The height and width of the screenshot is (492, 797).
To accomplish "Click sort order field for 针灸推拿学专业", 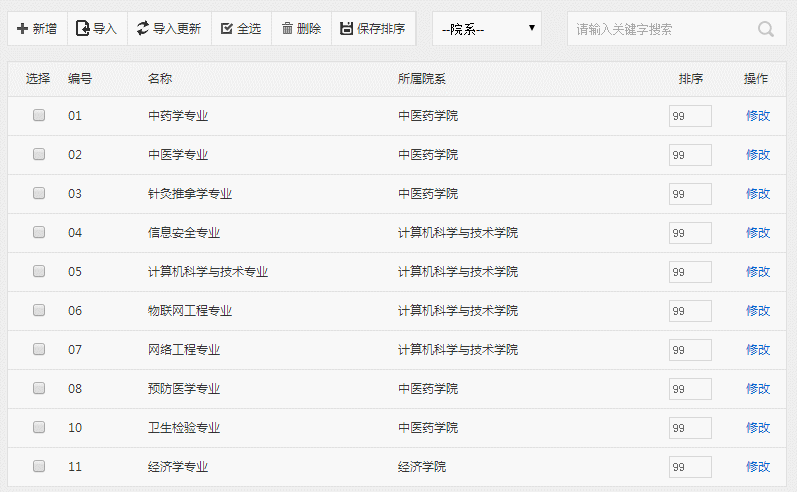I will 690,194.
